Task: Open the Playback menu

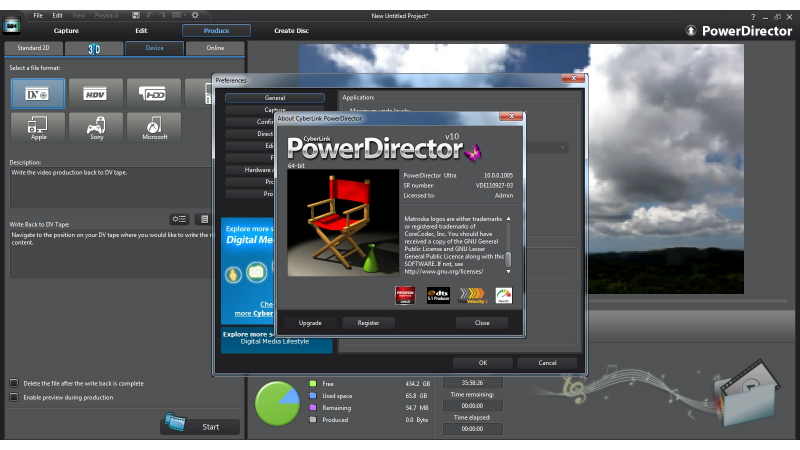Action: (106, 15)
